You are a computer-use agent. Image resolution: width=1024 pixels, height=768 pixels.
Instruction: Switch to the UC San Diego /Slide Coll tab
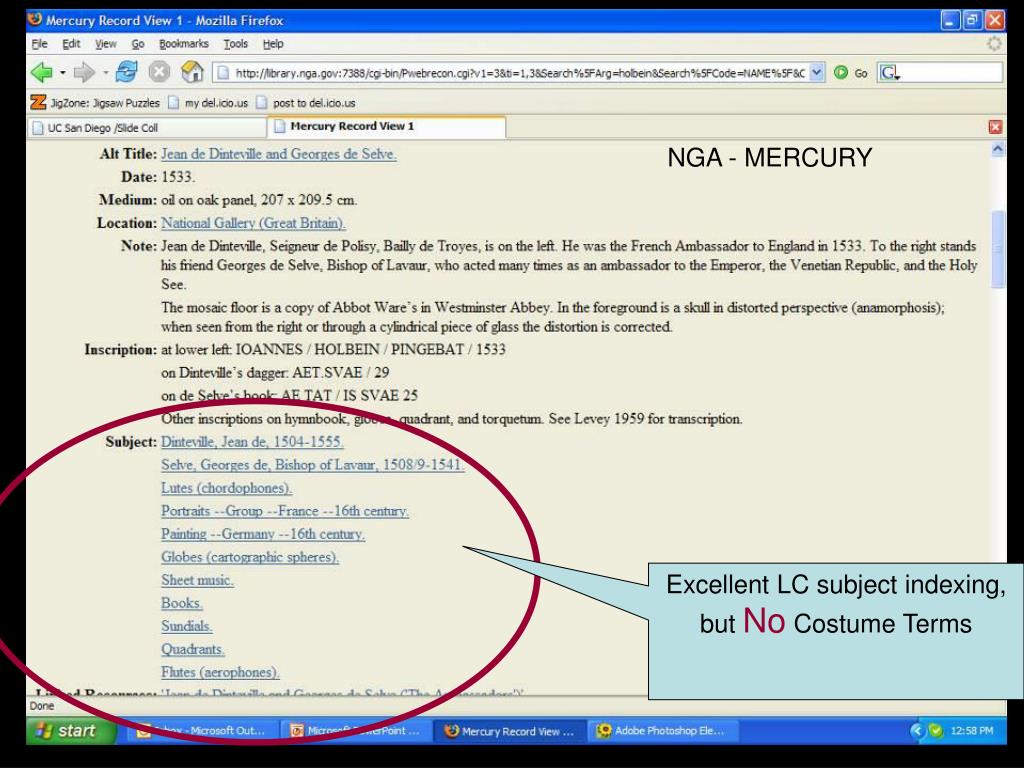147,127
